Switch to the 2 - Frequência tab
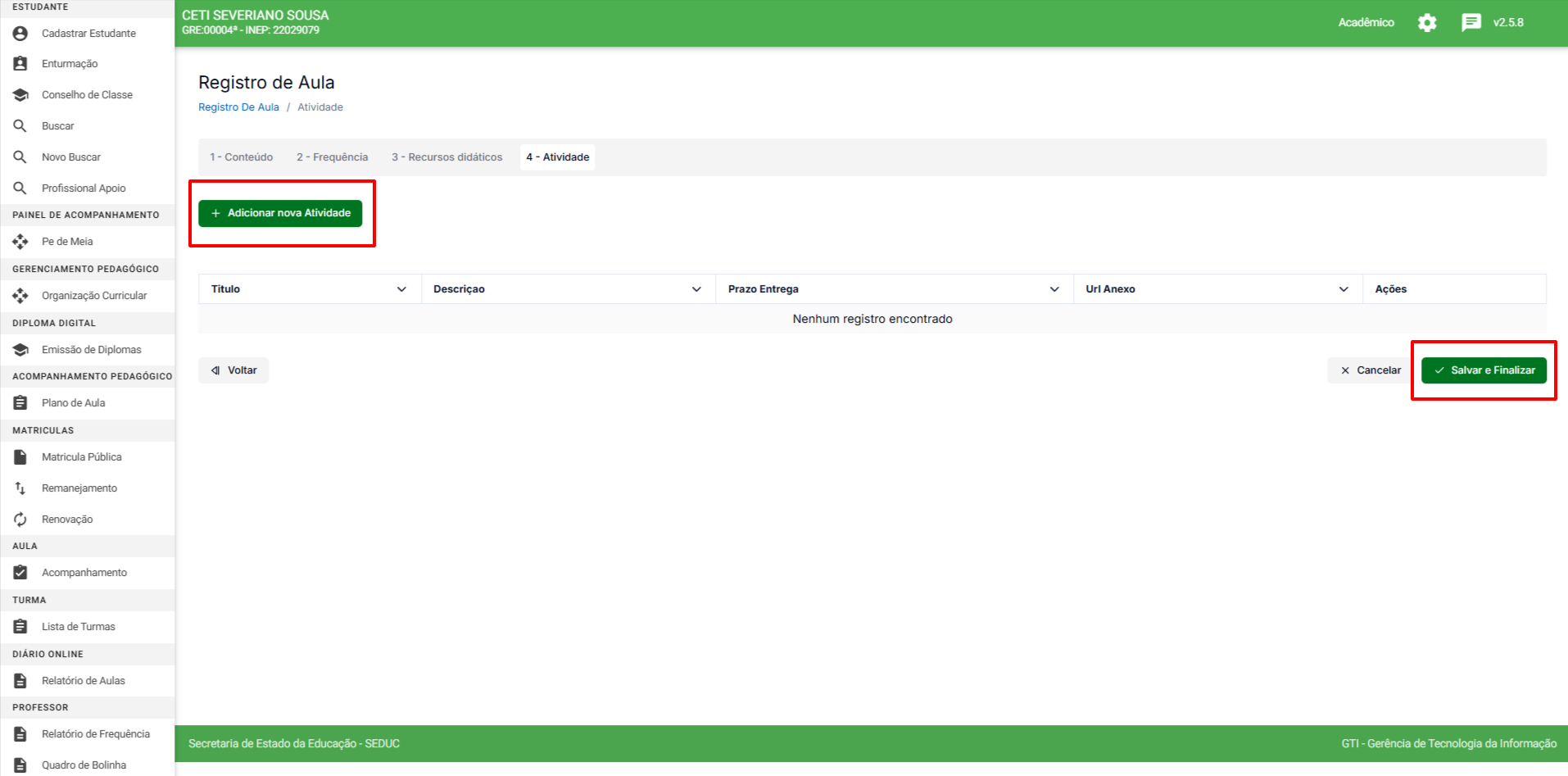1568x776 pixels. click(x=332, y=157)
